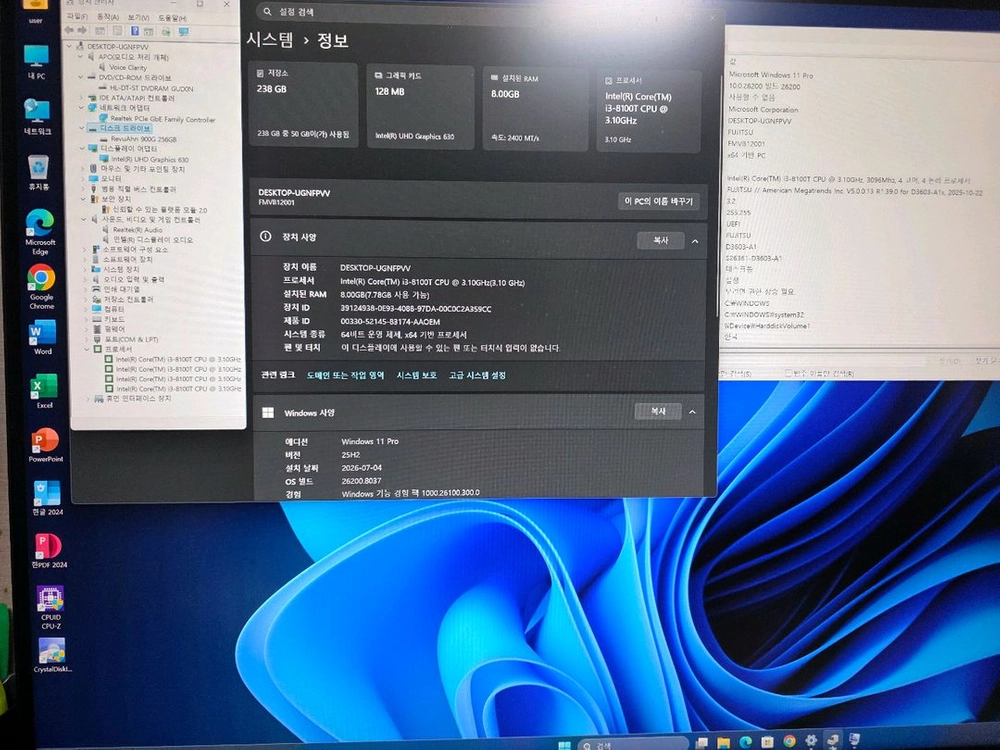
Task: Open the 한PDF 2024 desktop shortcut
Action: (49, 551)
